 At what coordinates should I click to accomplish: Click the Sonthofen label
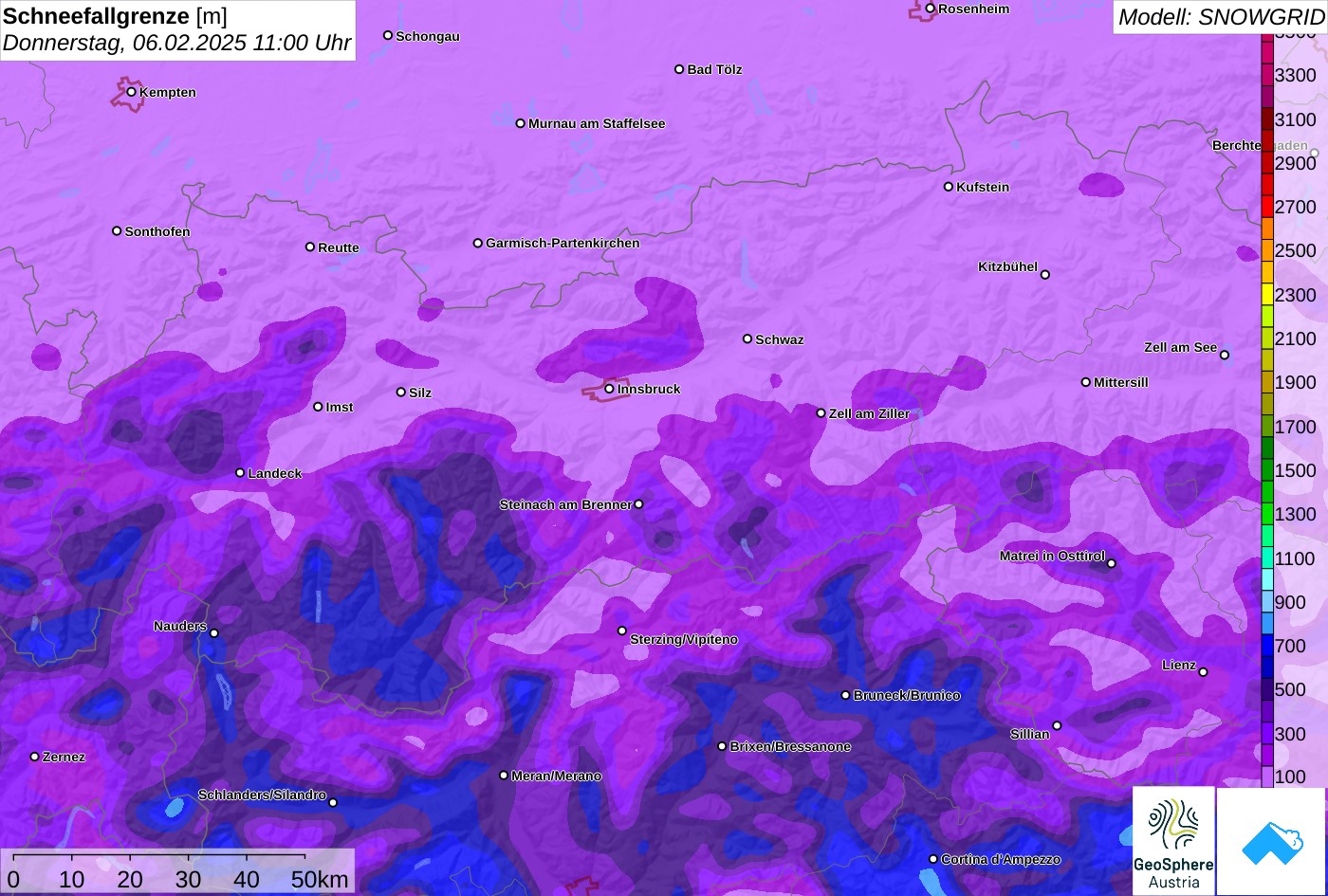[157, 231]
